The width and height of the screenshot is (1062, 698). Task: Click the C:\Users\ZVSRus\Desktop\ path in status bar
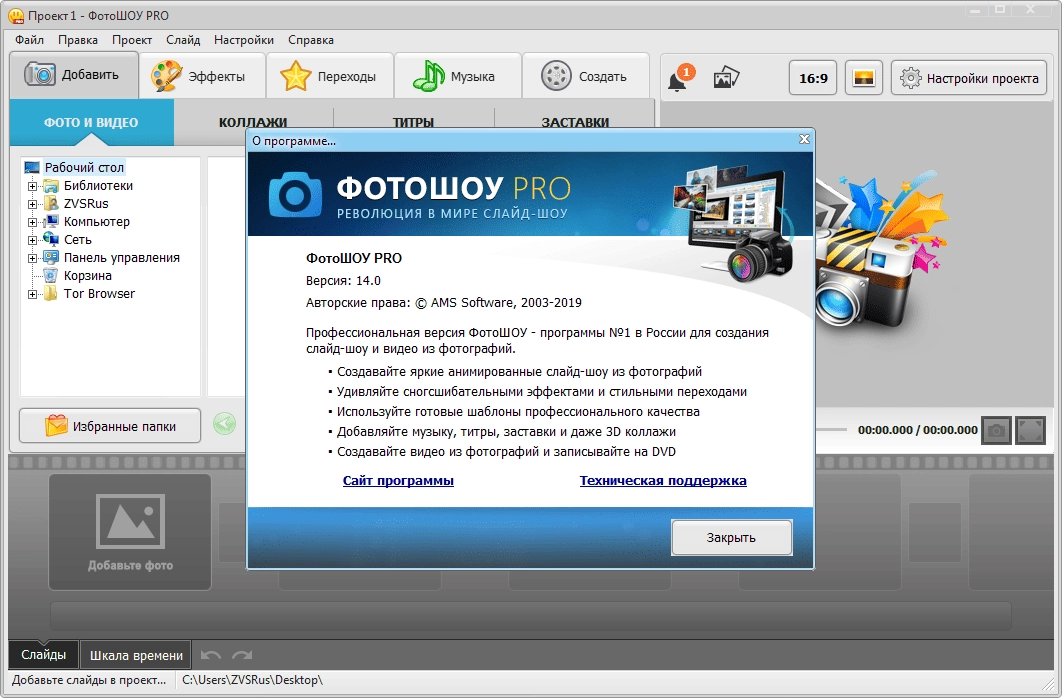point(253,680)
